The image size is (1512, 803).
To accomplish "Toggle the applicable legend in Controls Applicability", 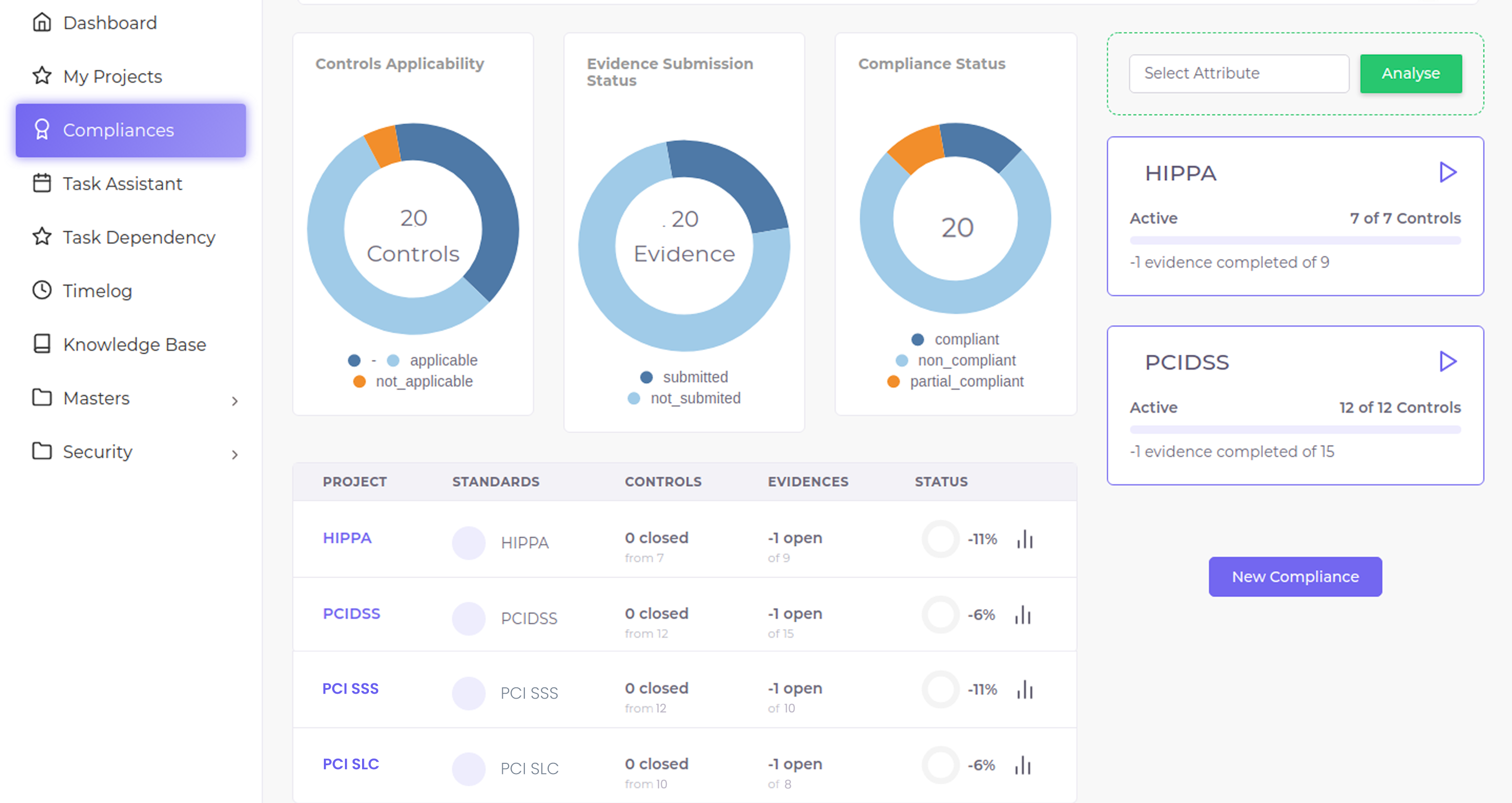I will pos(433,360).
